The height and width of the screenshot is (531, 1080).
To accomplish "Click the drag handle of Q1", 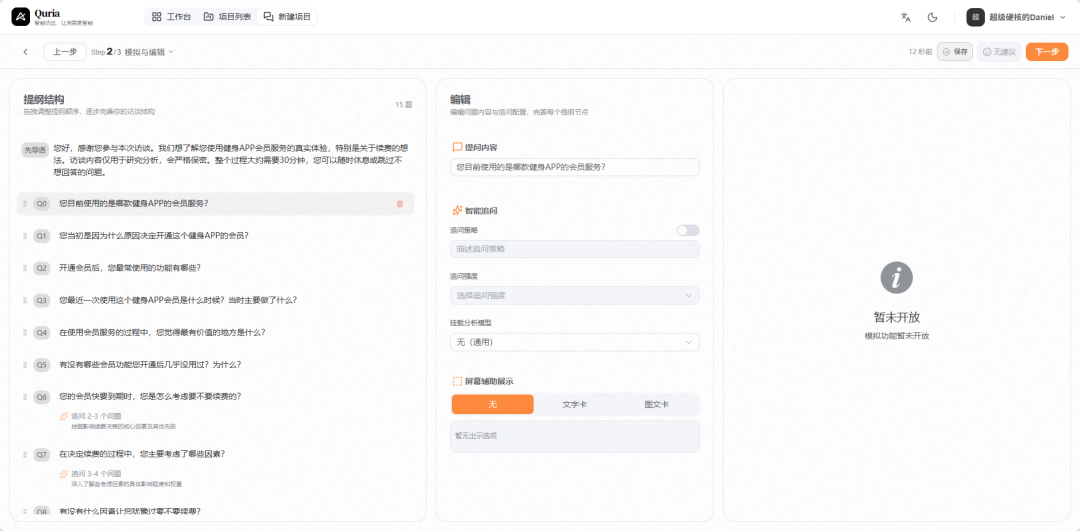I will 25,236.
